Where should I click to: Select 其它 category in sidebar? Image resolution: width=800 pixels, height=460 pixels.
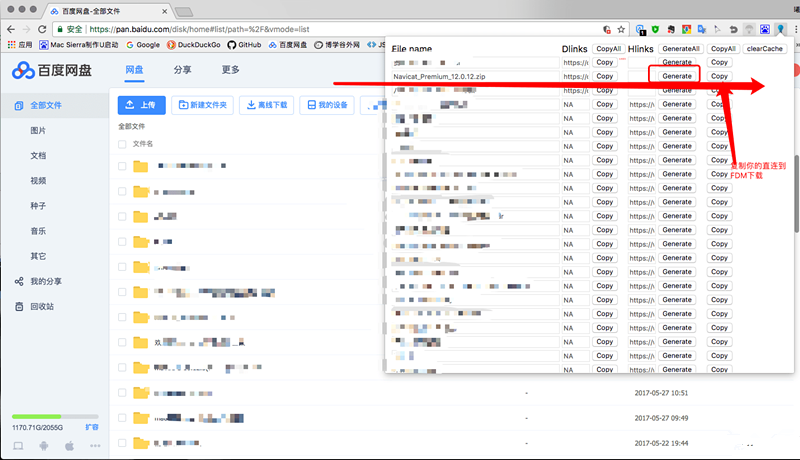(38, 256)
